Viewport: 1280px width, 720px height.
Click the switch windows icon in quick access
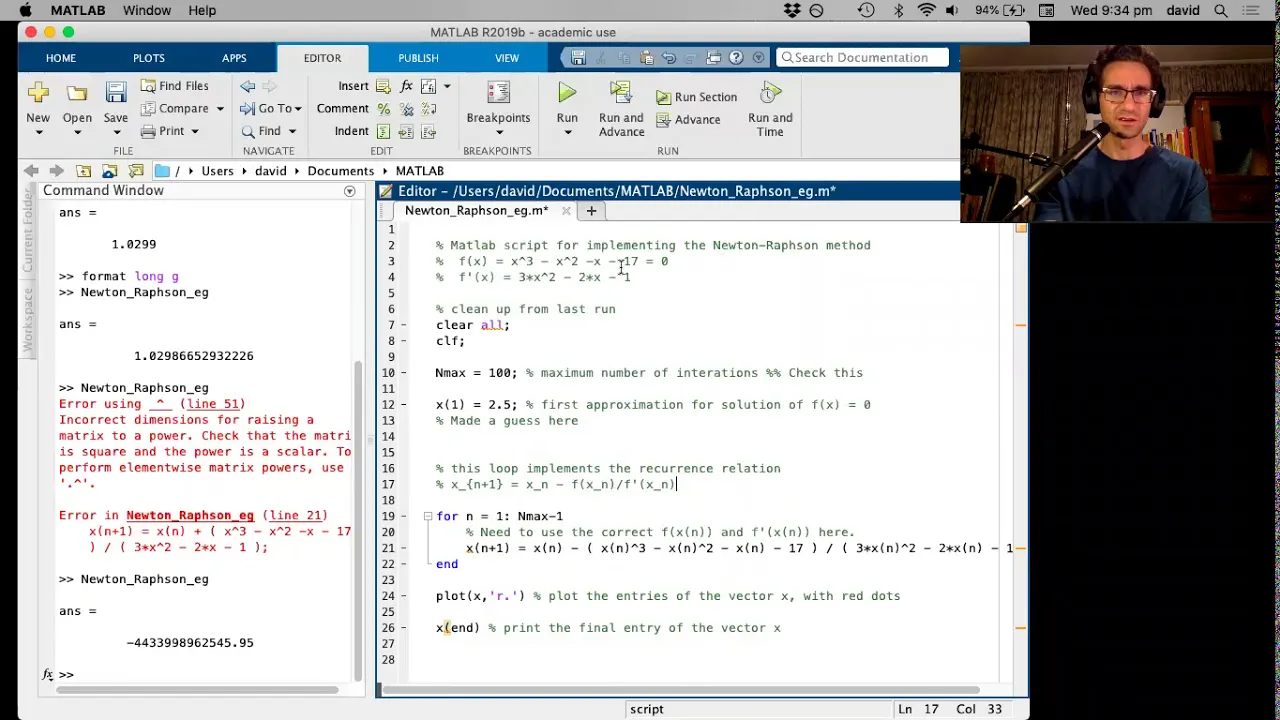click(x=713, y=58)
